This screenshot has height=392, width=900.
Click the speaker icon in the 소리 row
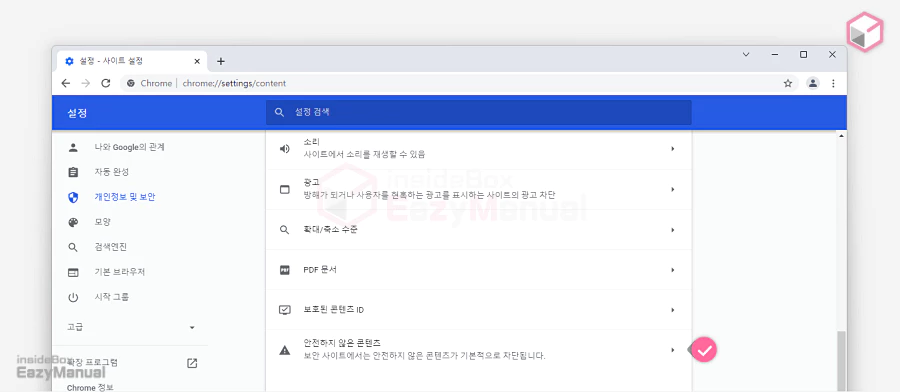285,149
